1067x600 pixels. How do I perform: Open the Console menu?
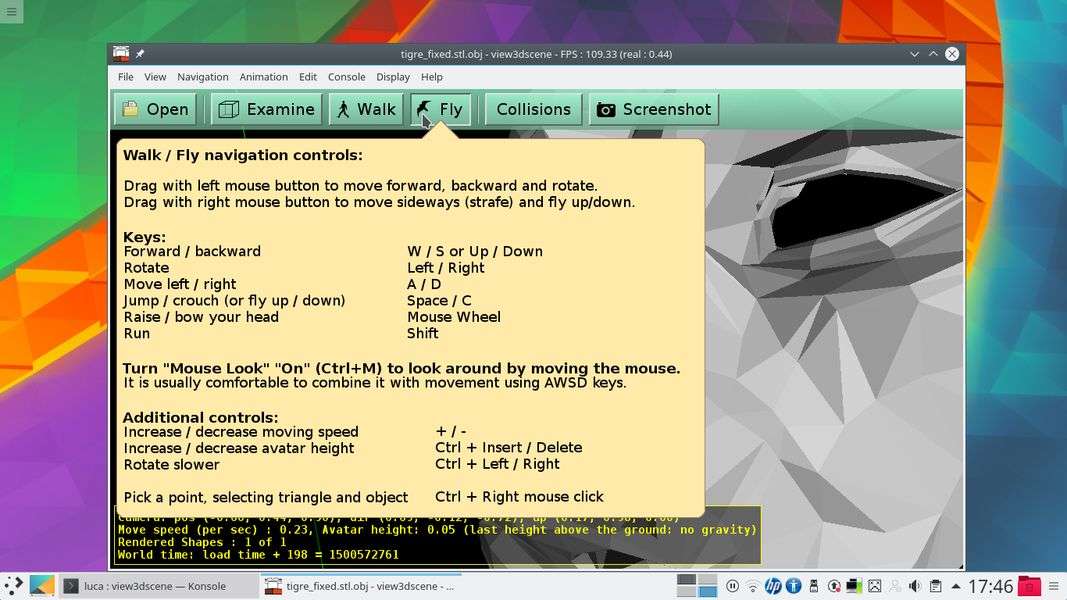[347, 77]
